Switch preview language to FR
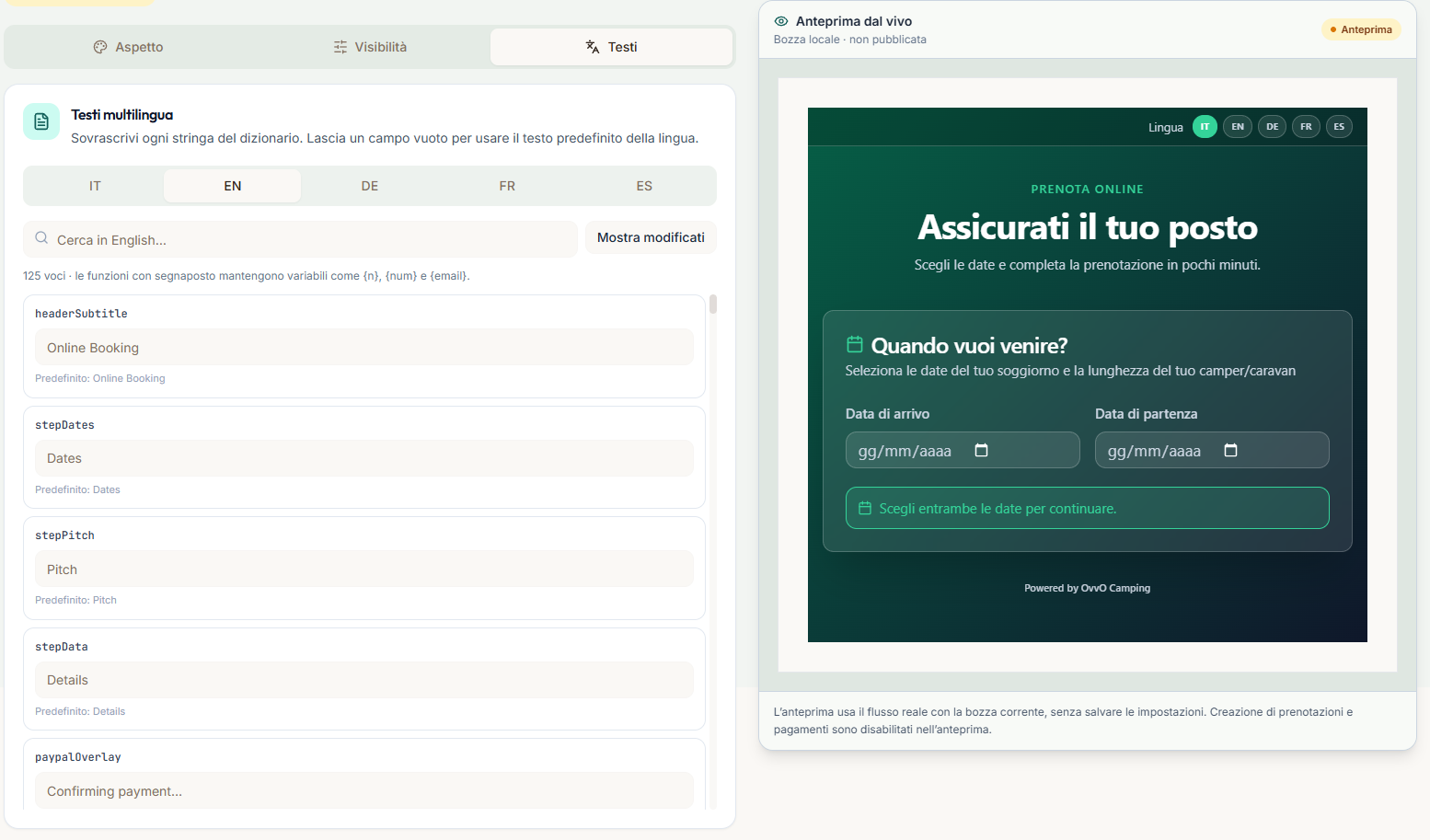Screen dimensions: 1430x840 1306,127
